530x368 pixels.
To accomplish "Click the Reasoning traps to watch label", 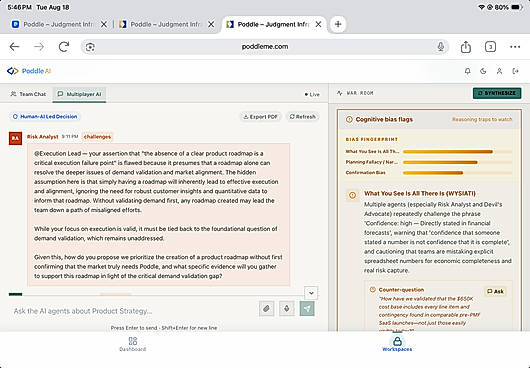I will (x=482, y=119).
